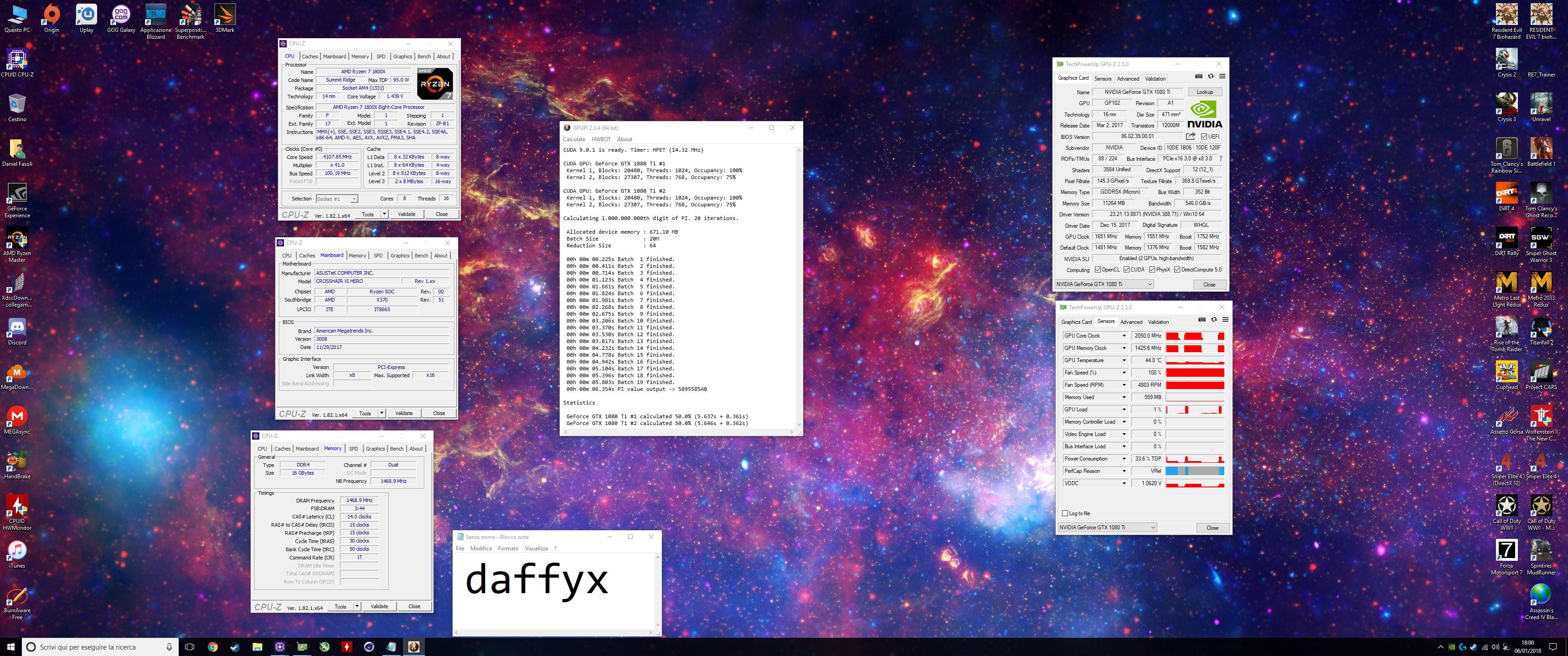This screenshot has height=656, width=1568.
Task: Click the Windows Start button
Action: 10,647
